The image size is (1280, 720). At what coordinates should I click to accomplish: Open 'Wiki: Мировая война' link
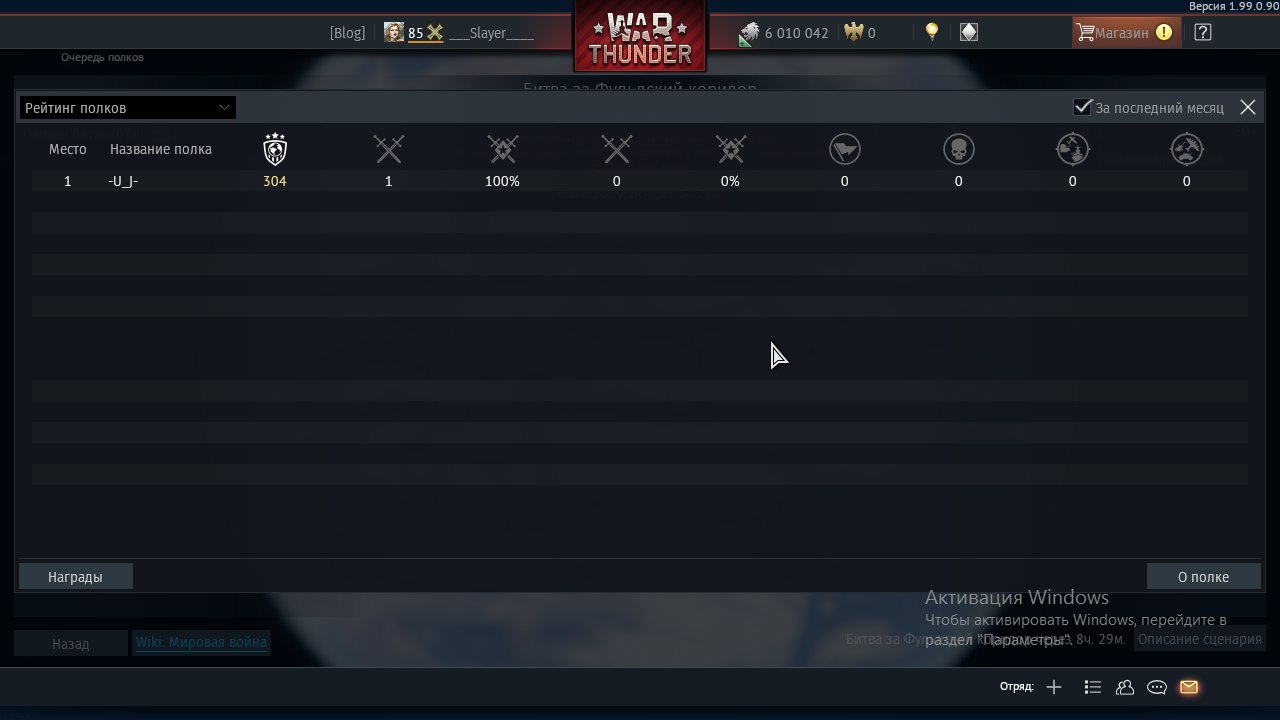[201, 642]
